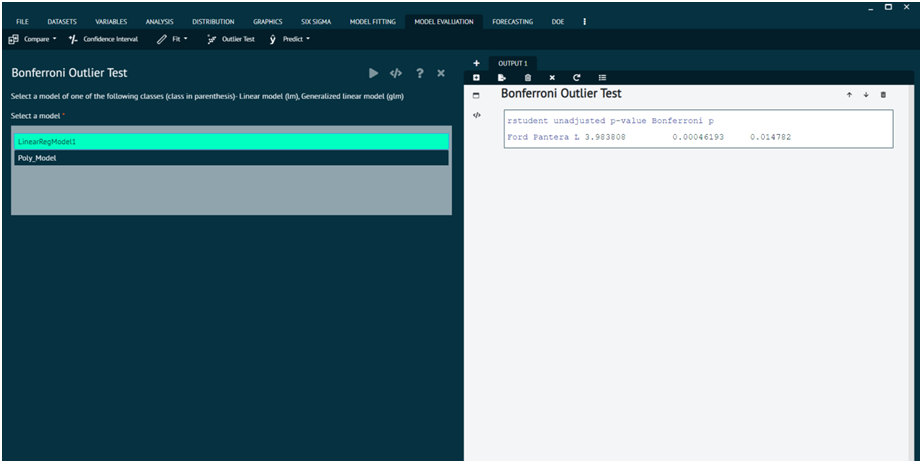The height and width of the screenshot is (463, 922).
Task: Open the DOE tab
Action: pyautogui.click(x=557, y=22)
